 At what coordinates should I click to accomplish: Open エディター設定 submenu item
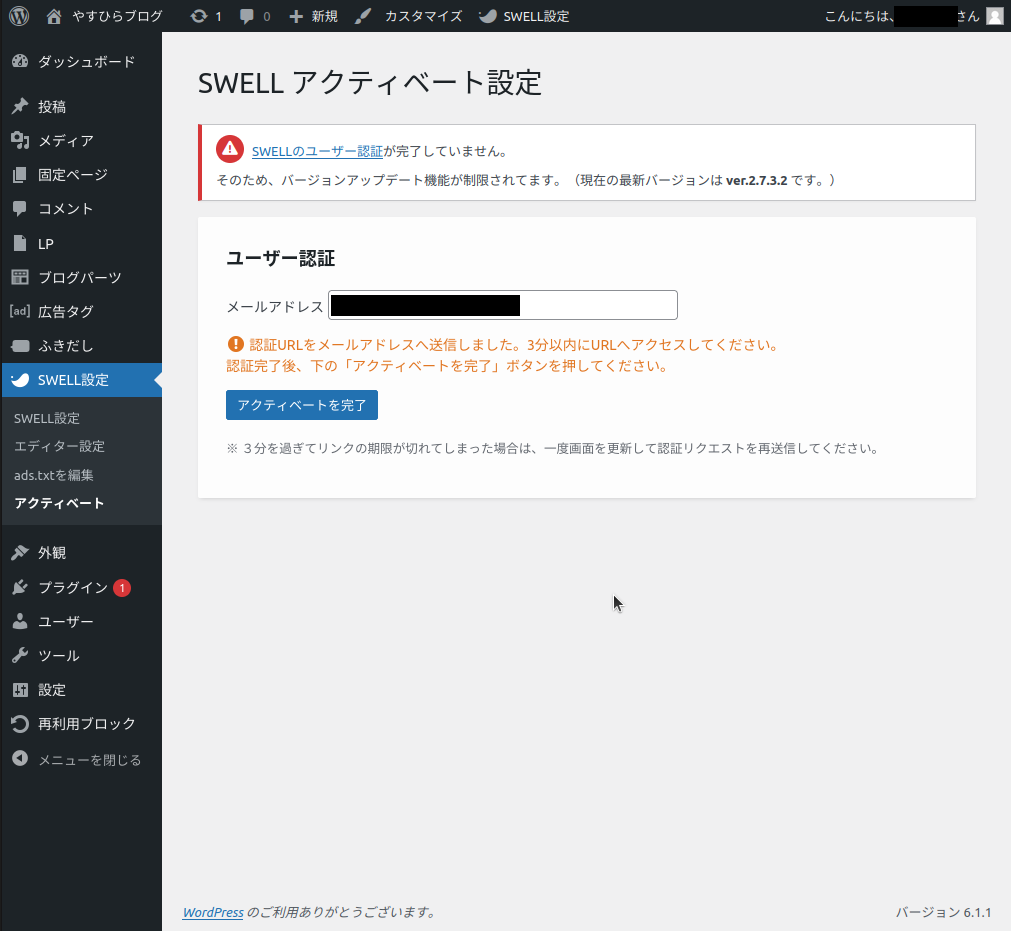click(x=59, y=446)
